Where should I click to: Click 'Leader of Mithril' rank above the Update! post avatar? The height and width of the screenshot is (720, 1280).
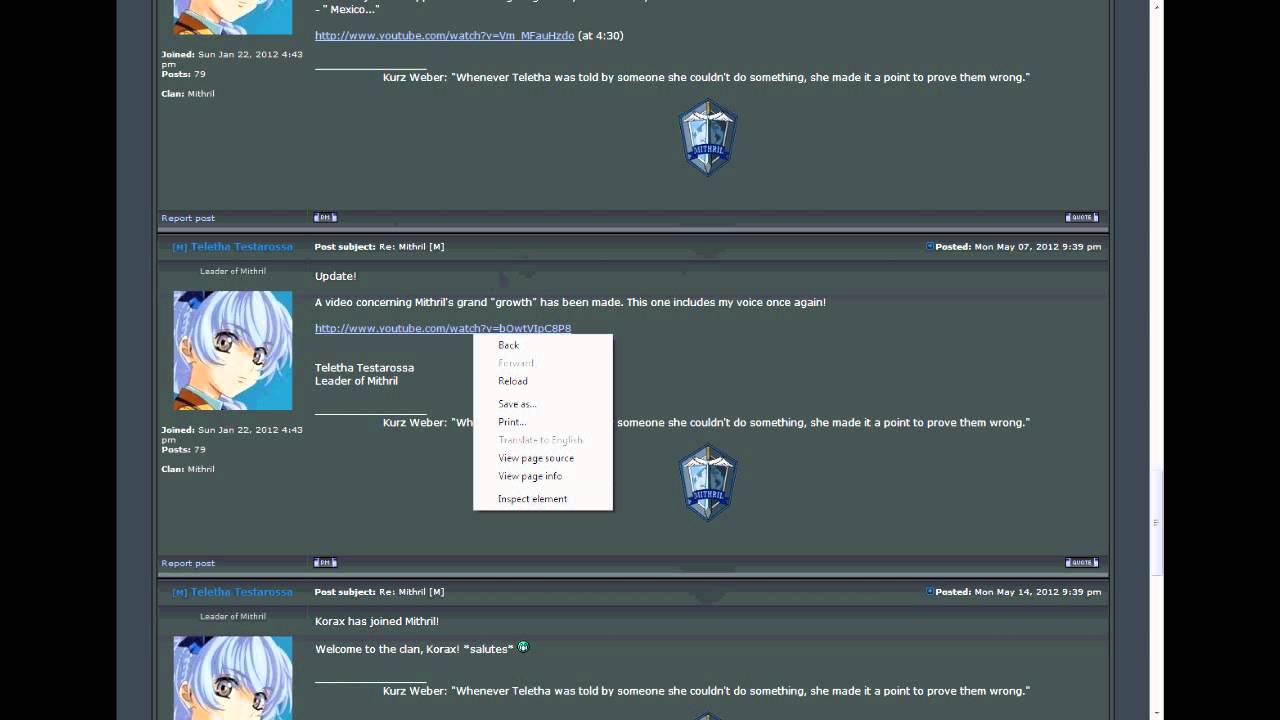[x=233, y=271]
